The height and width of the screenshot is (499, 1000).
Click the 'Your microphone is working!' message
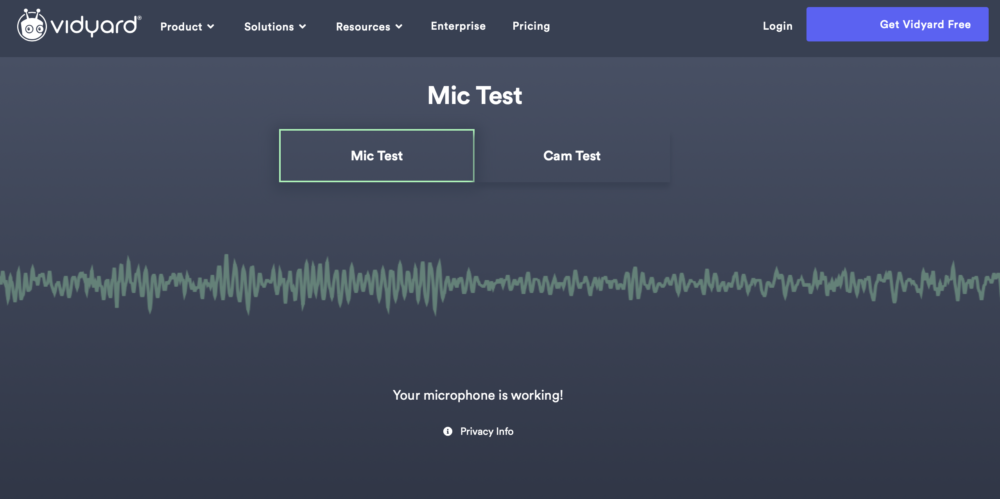click(478, 396)
